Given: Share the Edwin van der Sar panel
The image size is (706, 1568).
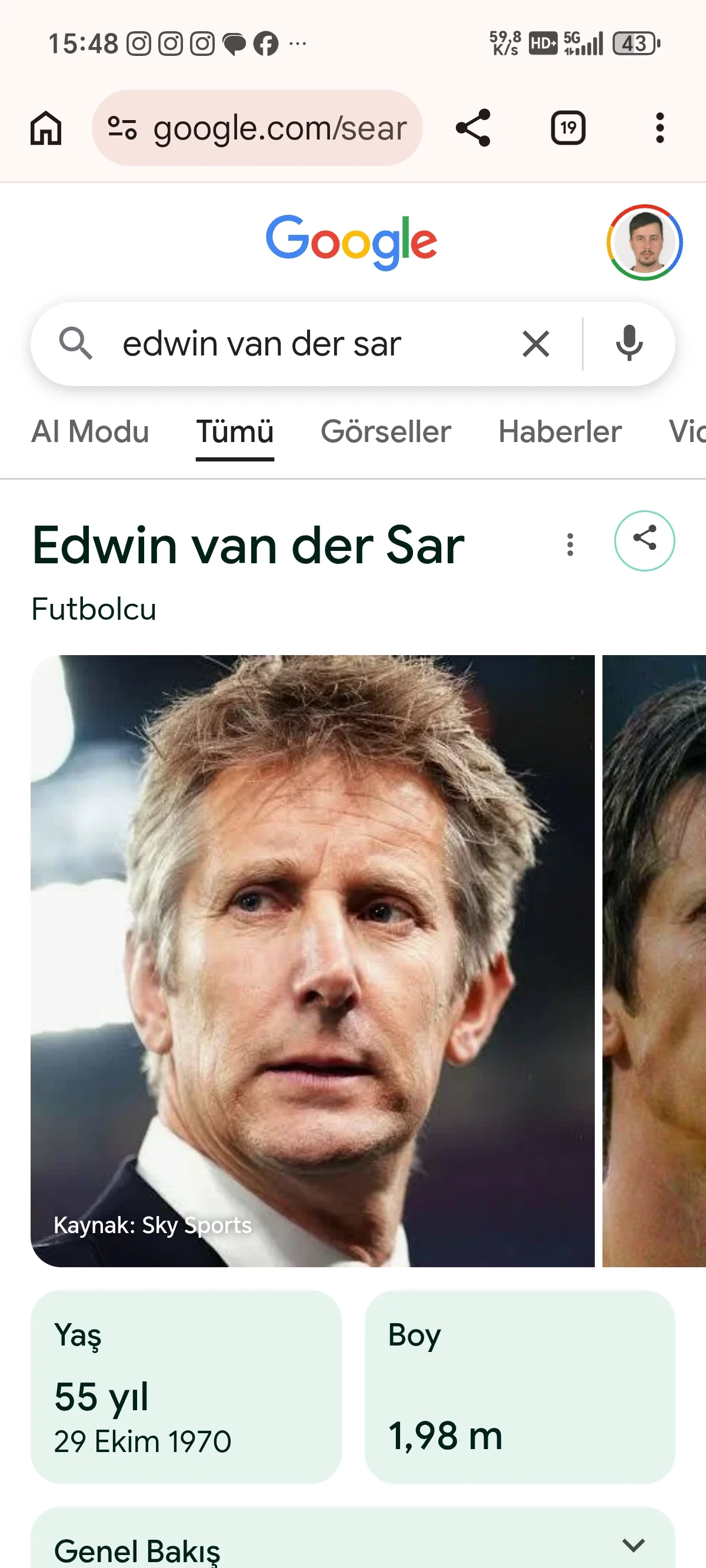Looking at the screenshot, I should click(645, 540).
